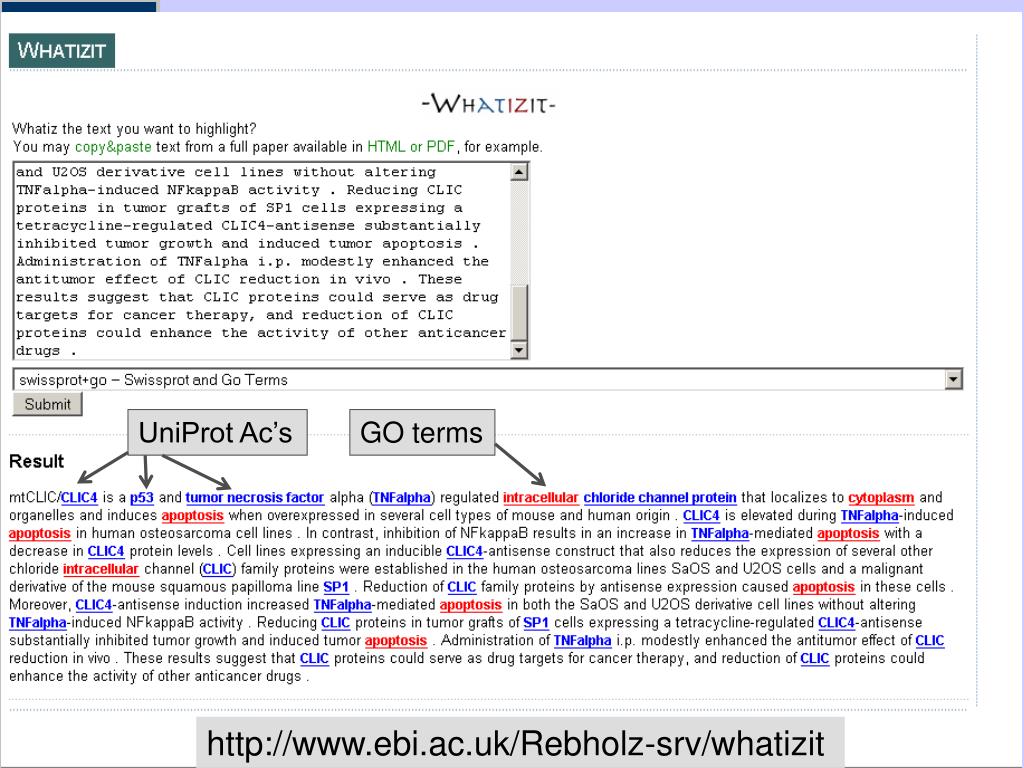Click CLIC link after 'results suggest that'
Screen dimensions: 1024x768
click(314, 658)
